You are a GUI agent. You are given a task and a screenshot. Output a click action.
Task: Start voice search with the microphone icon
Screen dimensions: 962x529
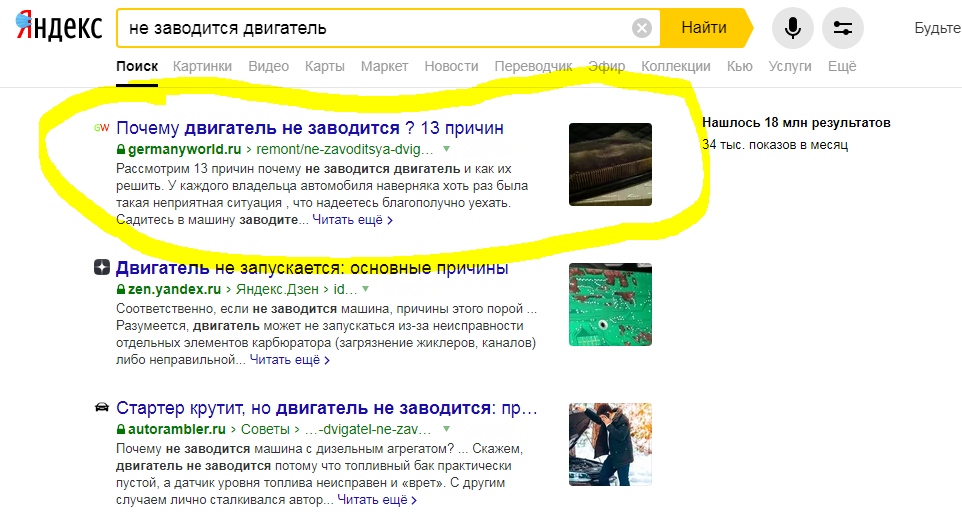coord(793,28)
